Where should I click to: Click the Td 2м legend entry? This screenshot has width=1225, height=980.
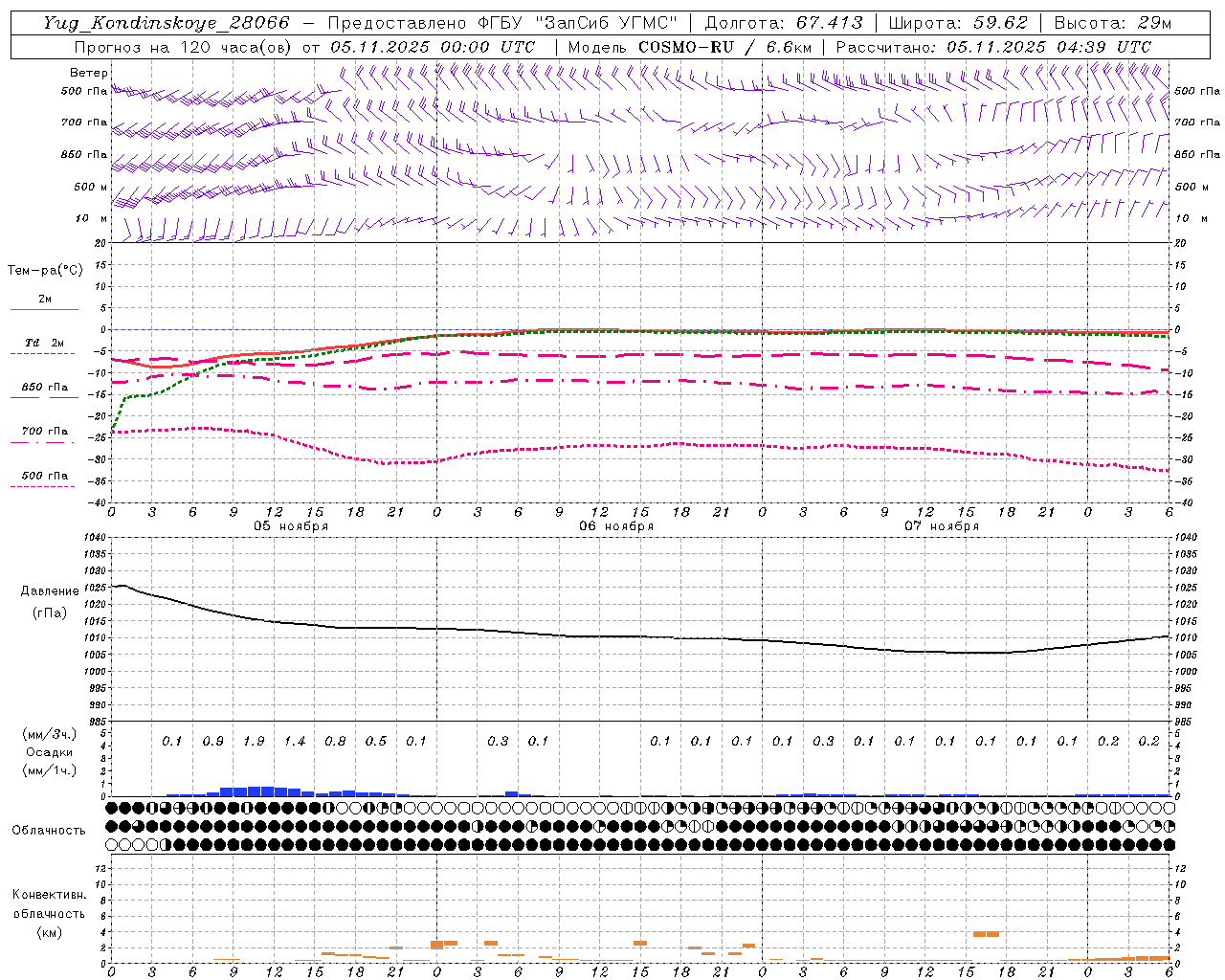coord(45,343)
